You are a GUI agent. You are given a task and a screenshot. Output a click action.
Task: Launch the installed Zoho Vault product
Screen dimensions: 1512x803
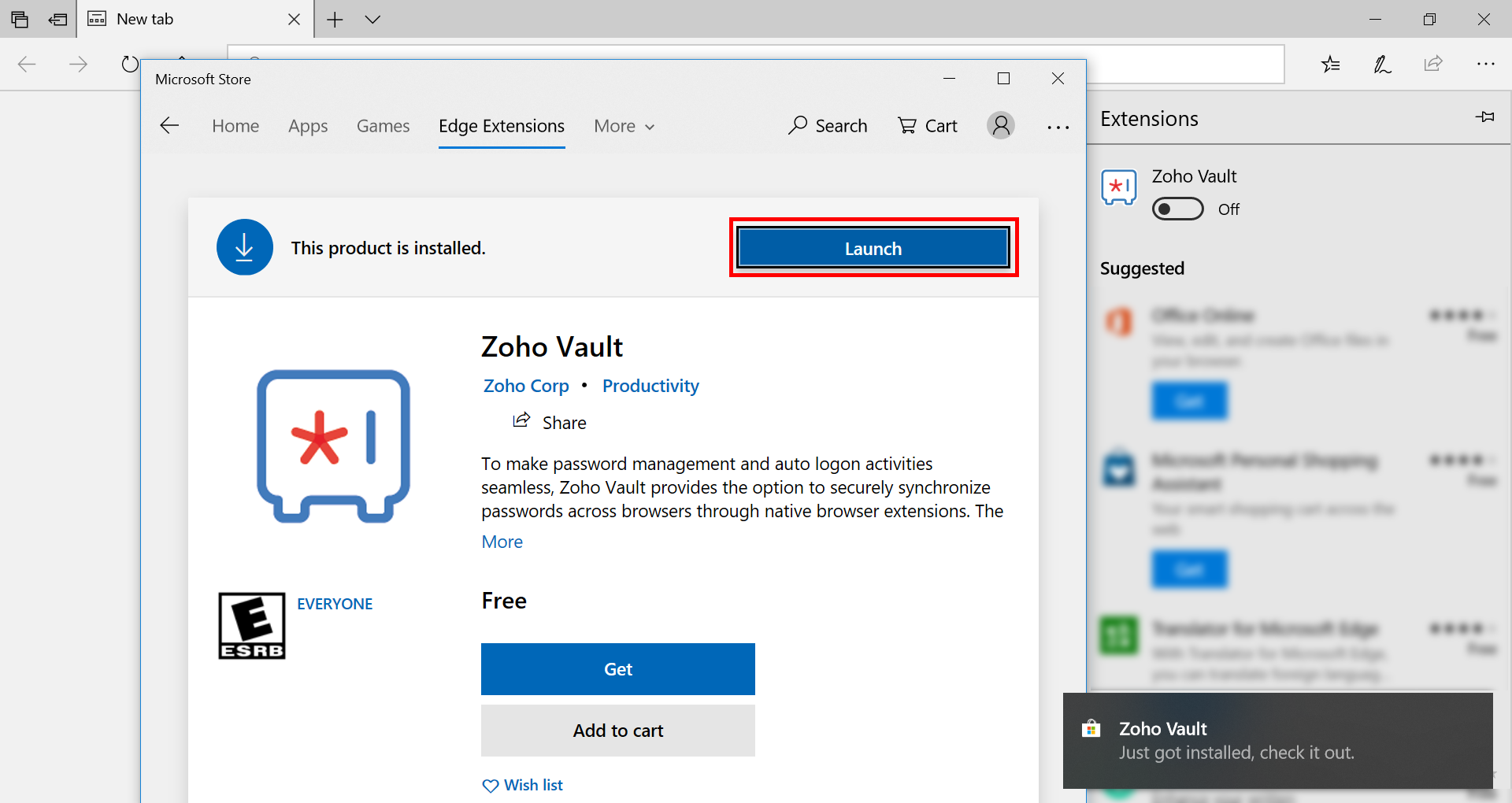tap(873, 248)
